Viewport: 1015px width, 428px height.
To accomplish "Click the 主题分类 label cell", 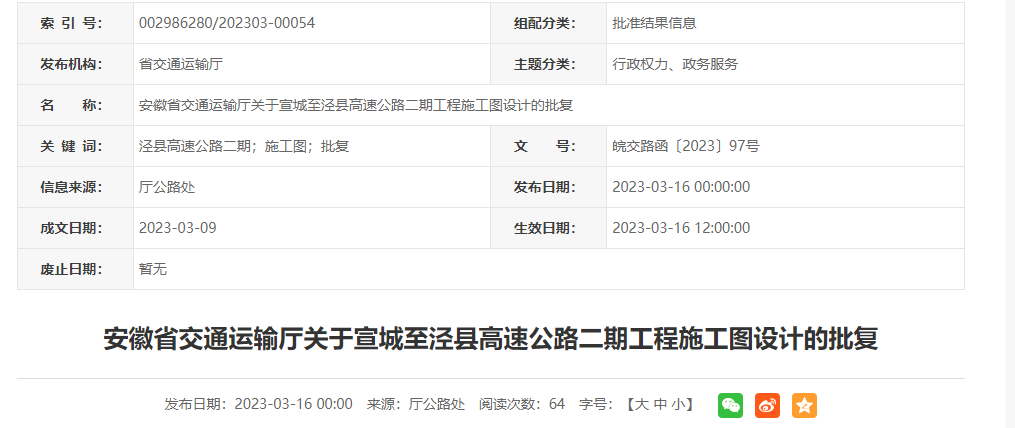I will (548, 64).
